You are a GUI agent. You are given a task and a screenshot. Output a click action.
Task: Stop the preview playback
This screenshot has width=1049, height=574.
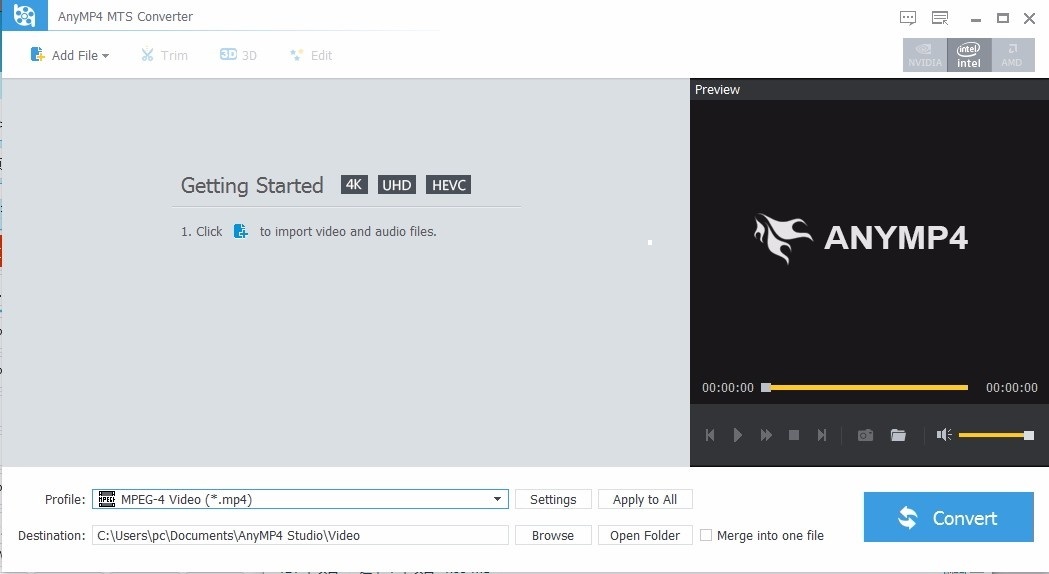[x=794, y=436]
